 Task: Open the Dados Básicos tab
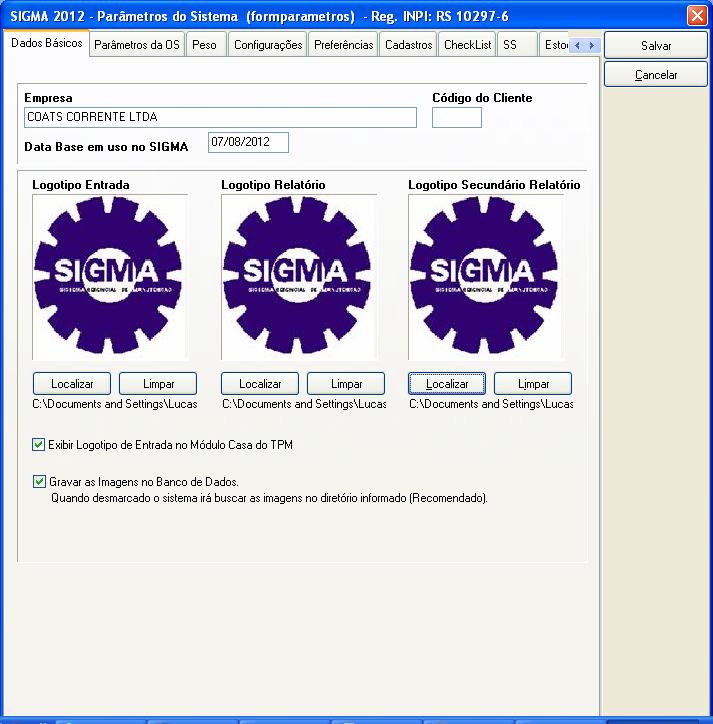(x=46, y=43)
